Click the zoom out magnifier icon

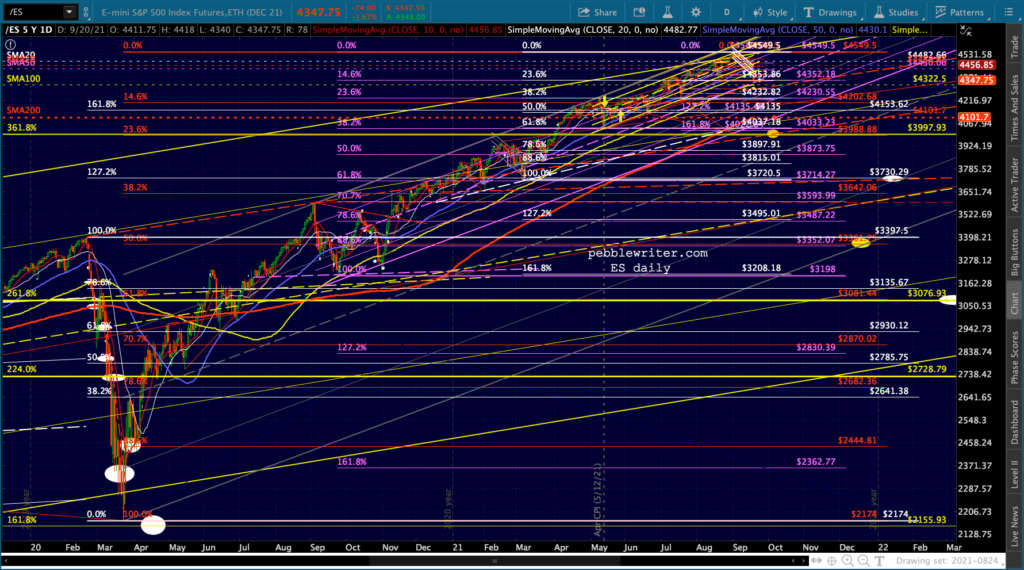click(x=863, y=561)
